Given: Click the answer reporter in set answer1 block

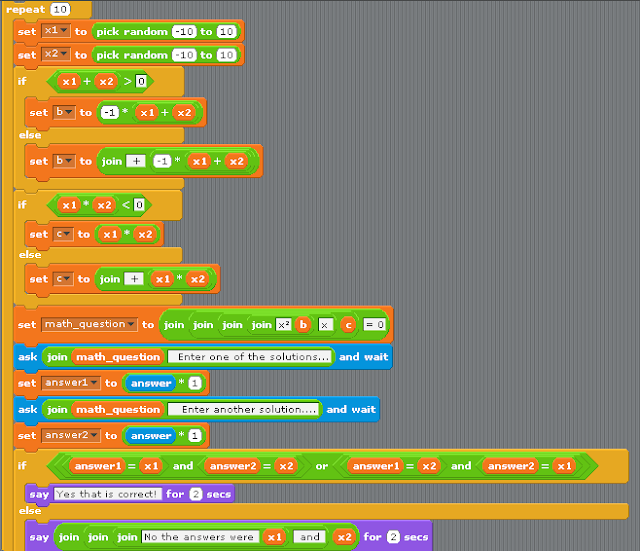Looking at the screenshot, I should tap(151, 383).
